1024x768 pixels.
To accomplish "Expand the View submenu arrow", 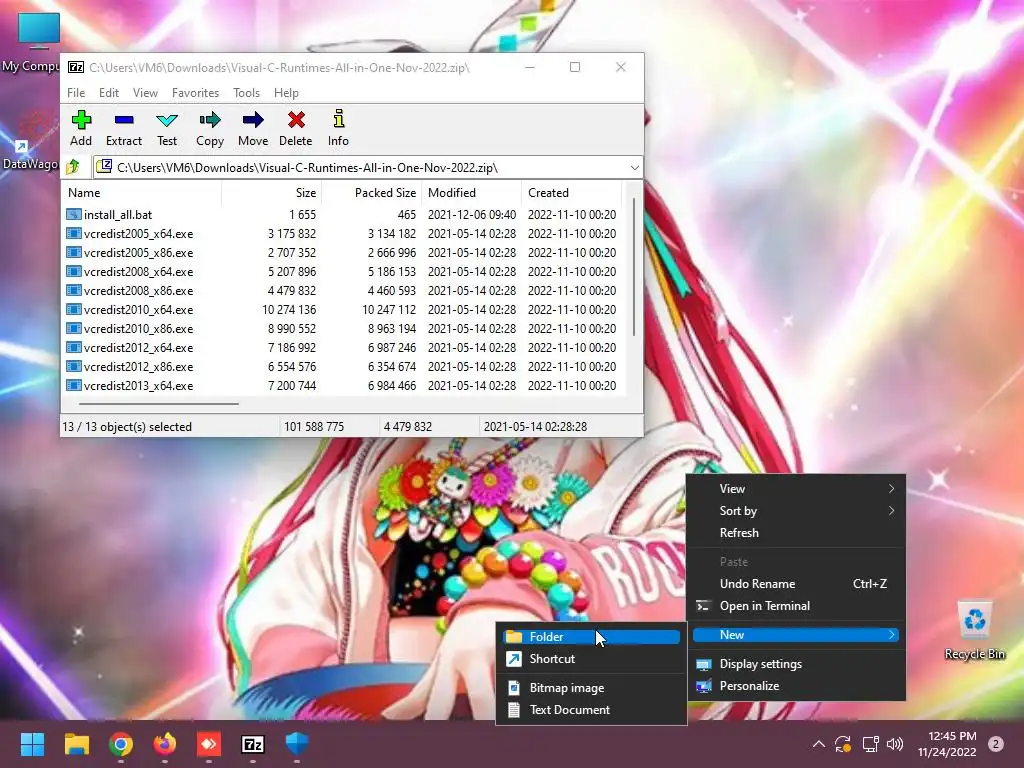I will pos(891,488).
